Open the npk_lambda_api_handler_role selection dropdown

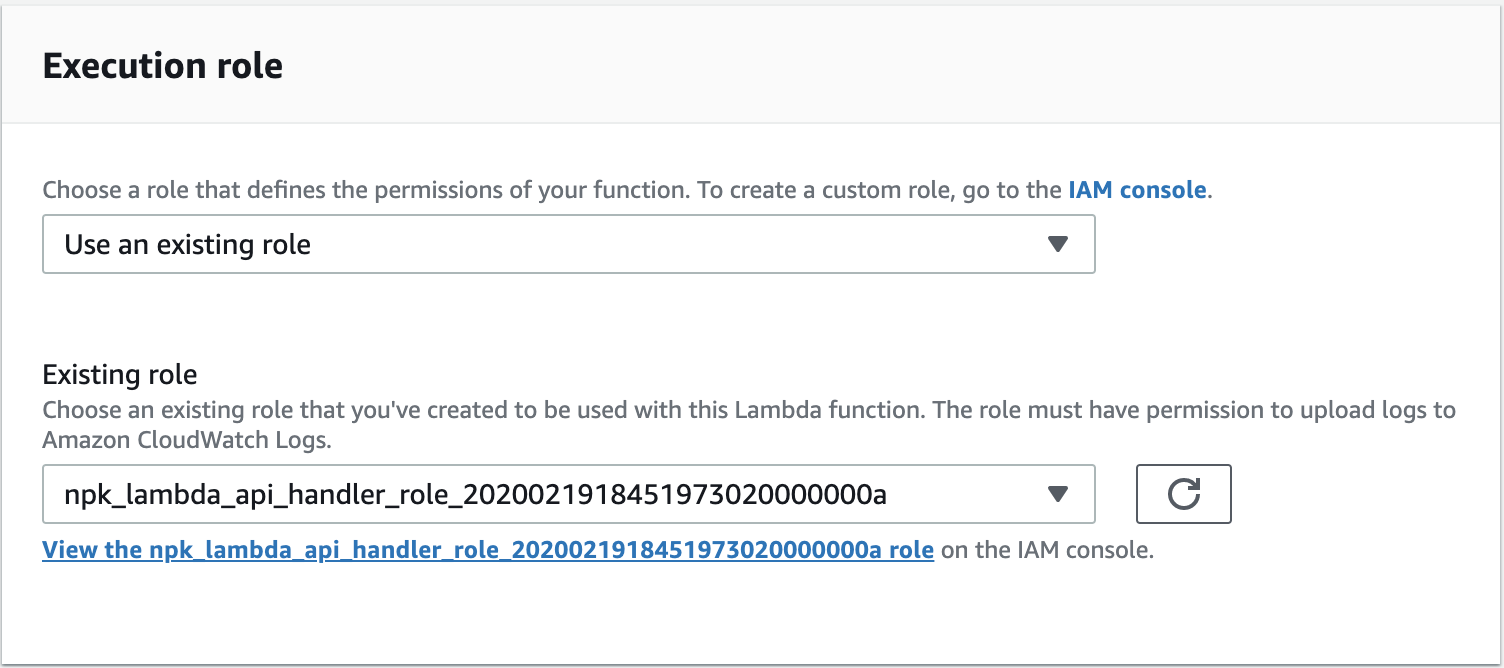tap(569, 494)
